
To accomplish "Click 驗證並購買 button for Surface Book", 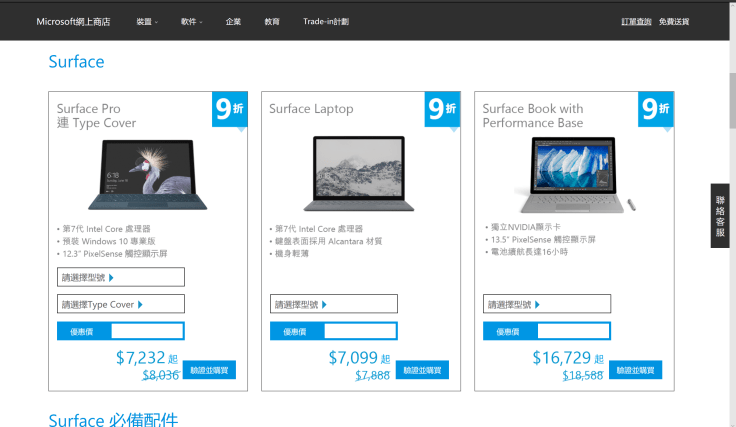I will (636, 370).
